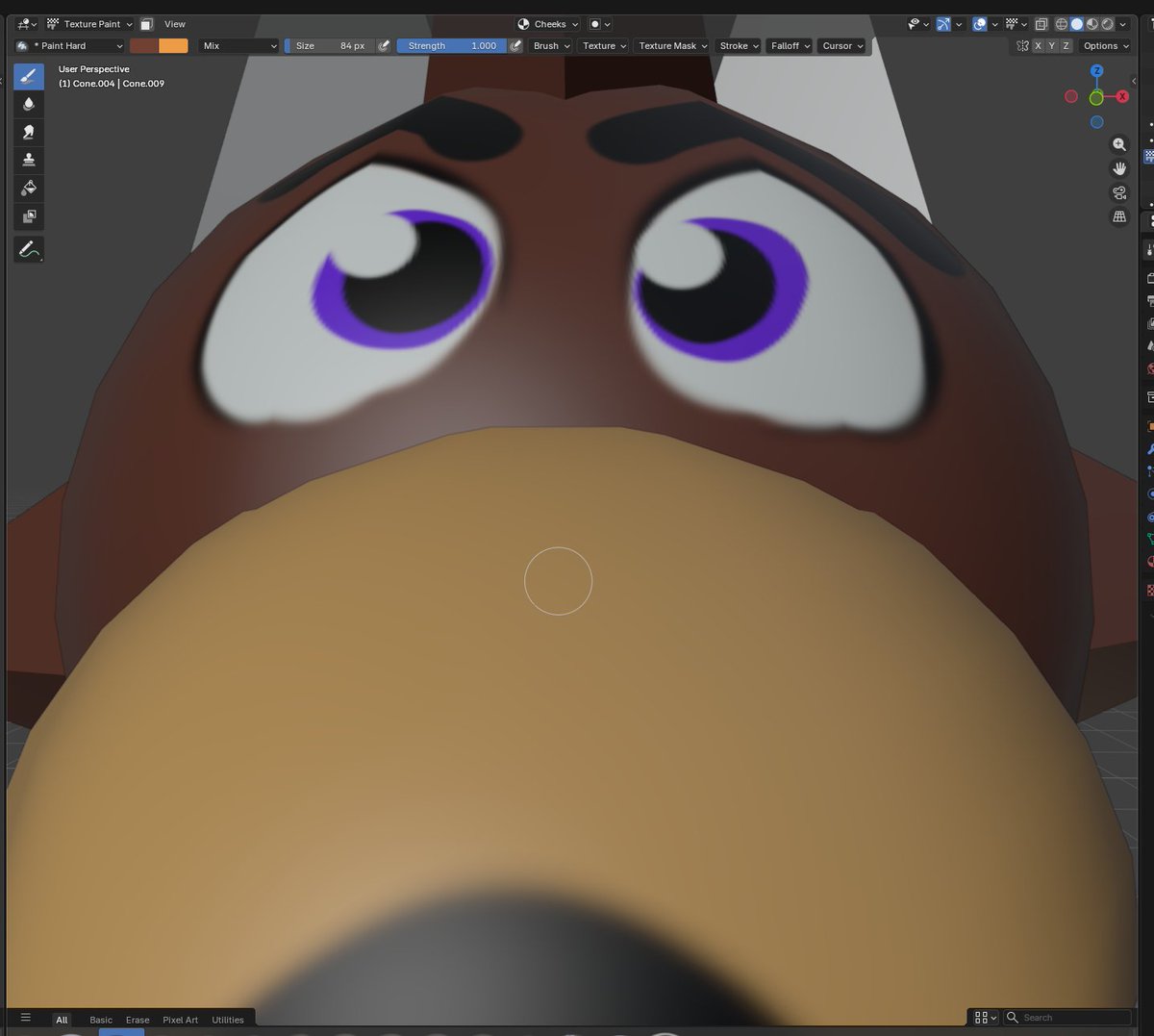The image size is (1154, 1036).
Task: Open the asset shelf hamburger menu
Action: click(x=26, y=1018)
